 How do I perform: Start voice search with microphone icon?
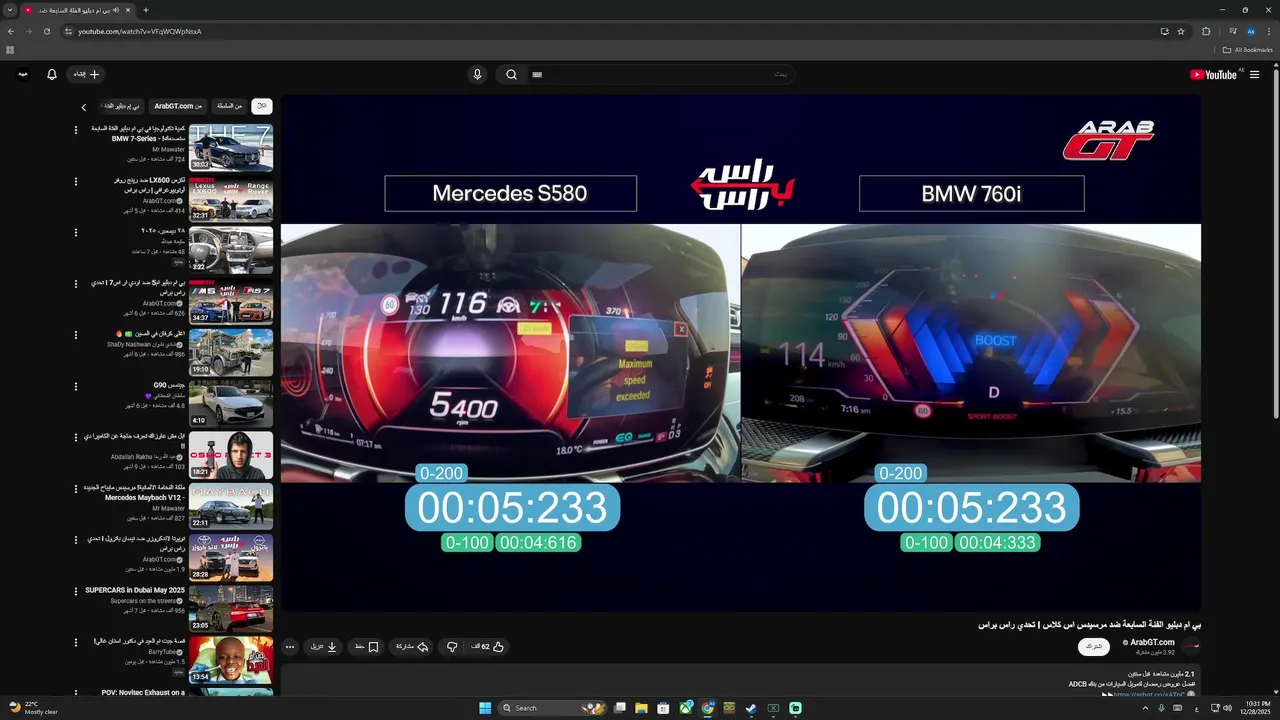click(477, 74)
